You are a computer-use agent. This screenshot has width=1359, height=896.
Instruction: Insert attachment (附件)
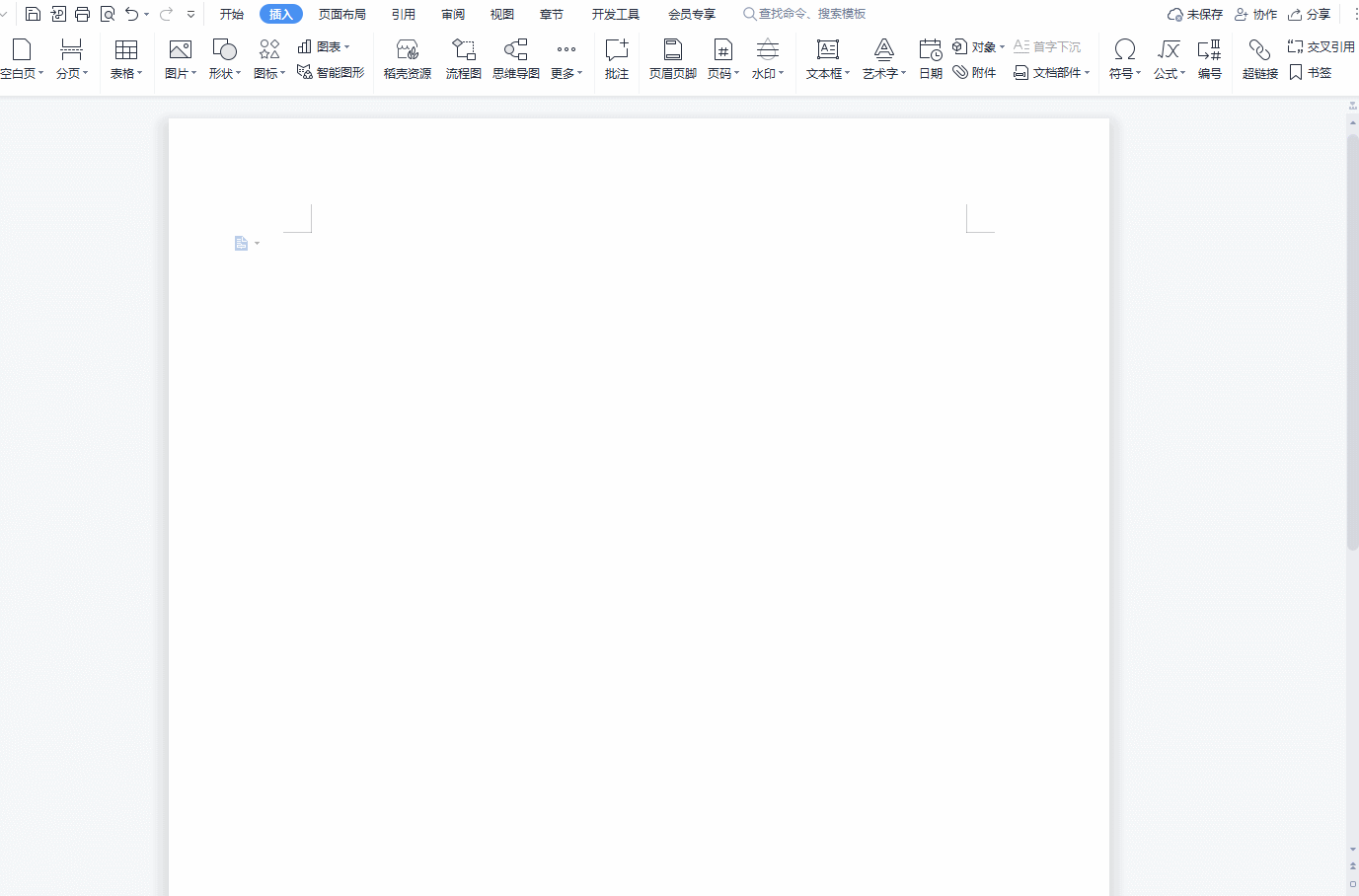pyautogui.click(x=974, y=72)
